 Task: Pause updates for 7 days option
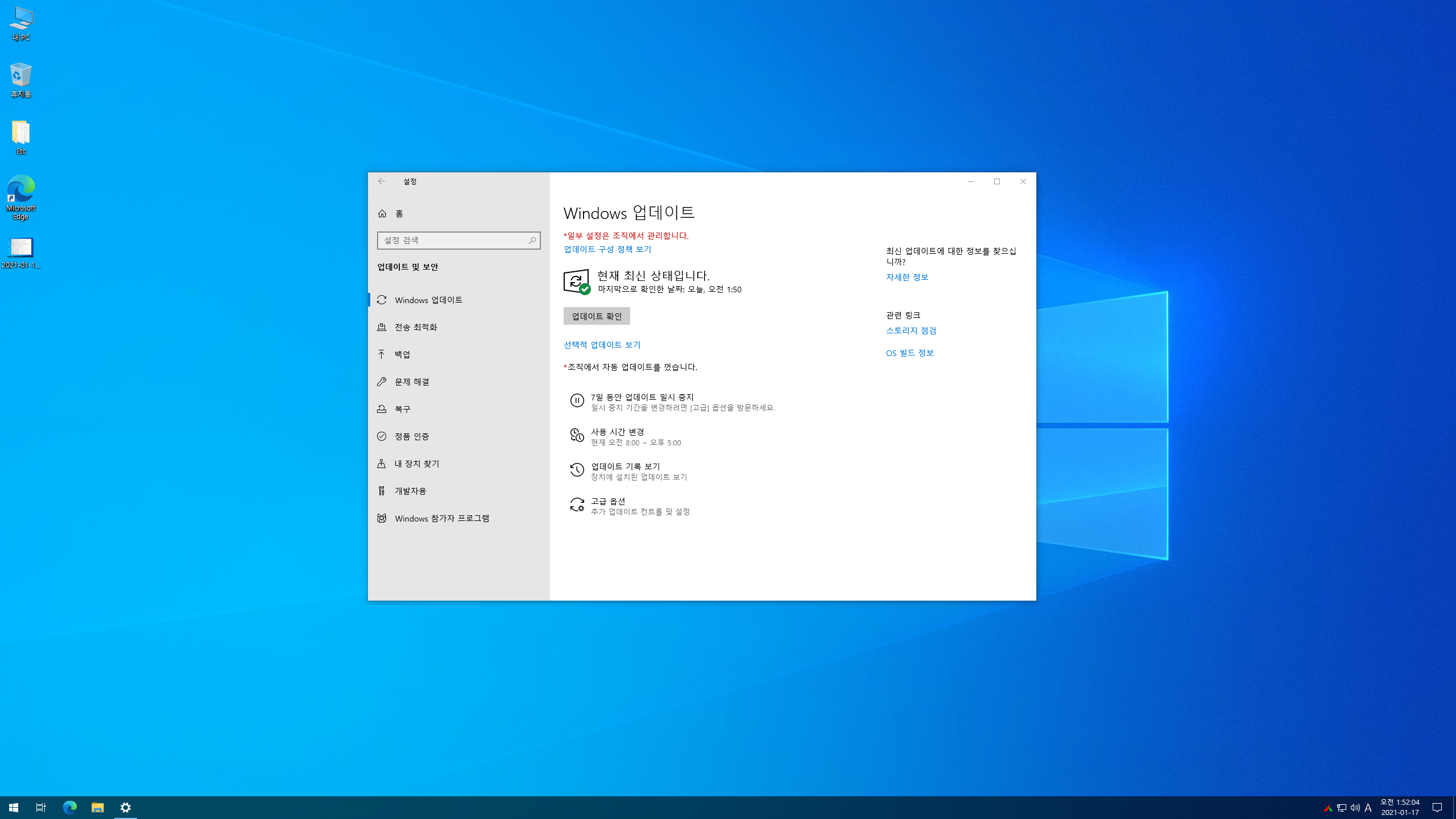(x=642, y=398)
